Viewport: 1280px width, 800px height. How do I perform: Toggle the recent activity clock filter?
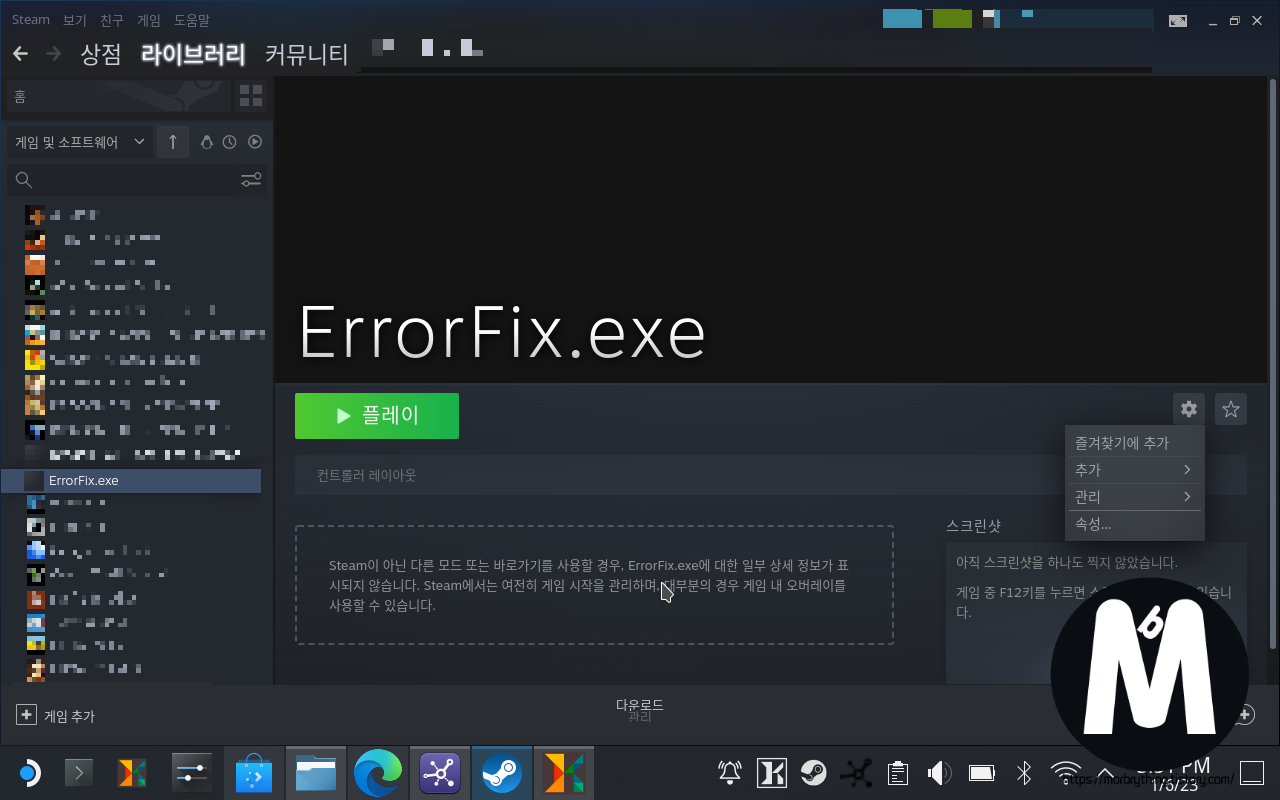230,142
